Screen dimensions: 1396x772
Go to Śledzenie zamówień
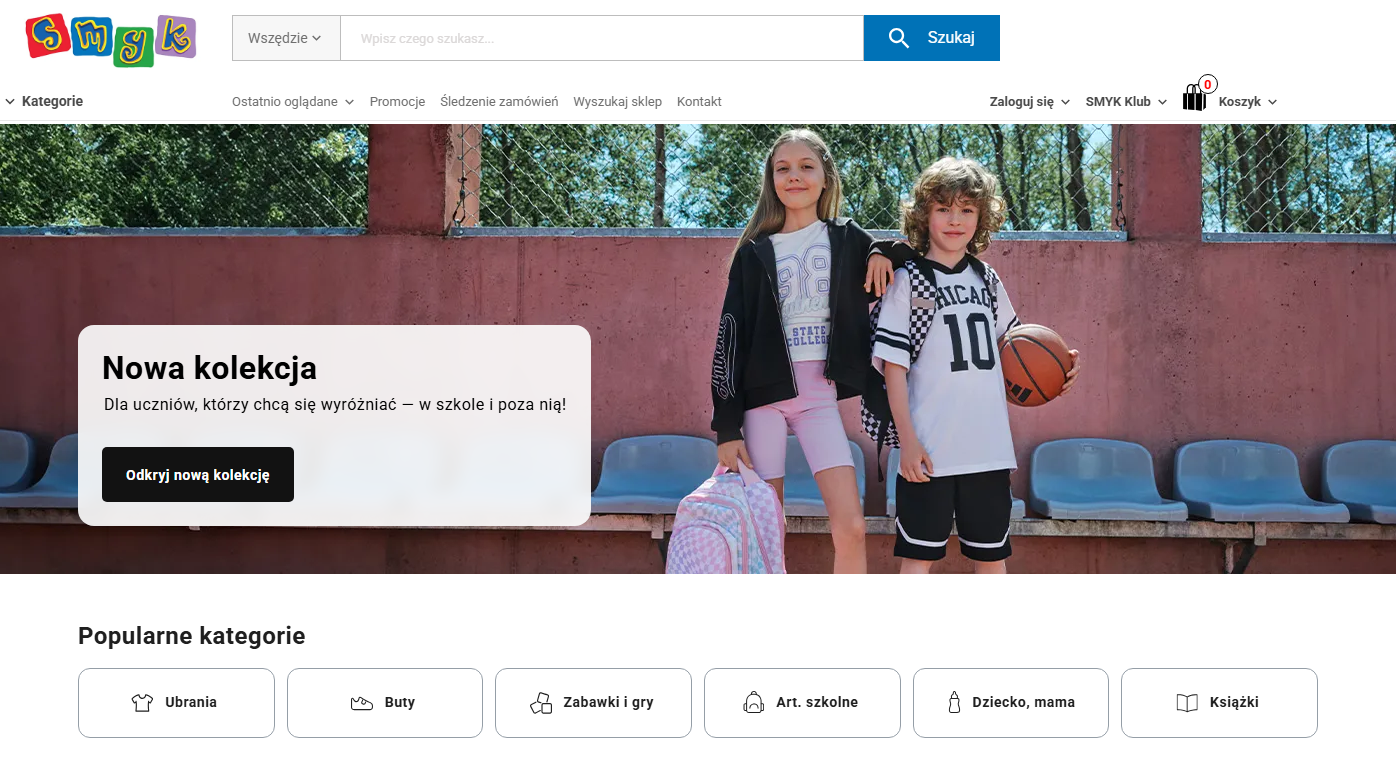click(499, 102)
